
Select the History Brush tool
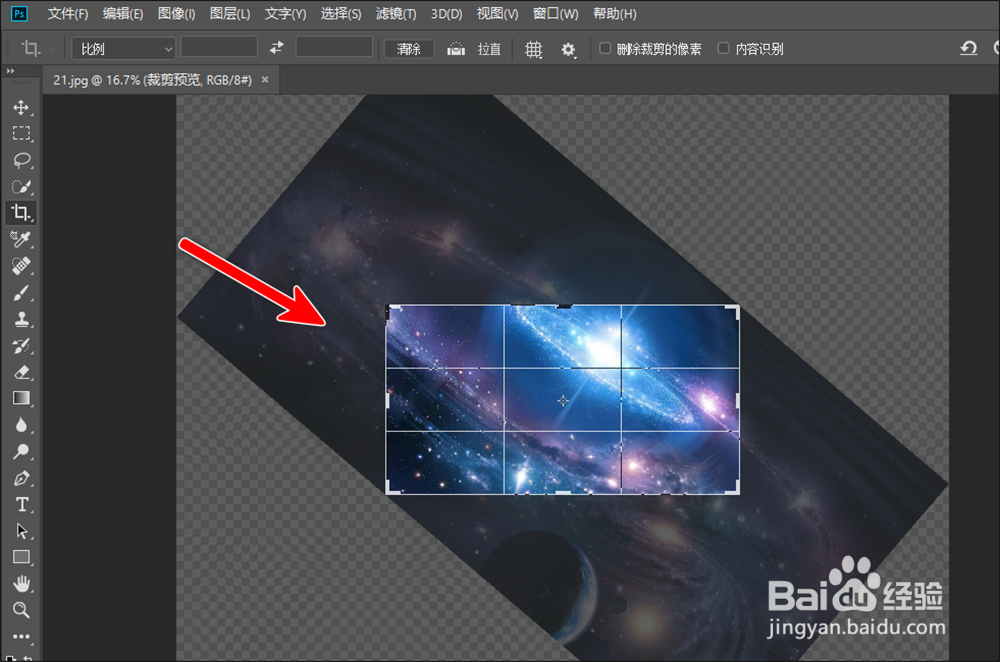pos(21,346)
